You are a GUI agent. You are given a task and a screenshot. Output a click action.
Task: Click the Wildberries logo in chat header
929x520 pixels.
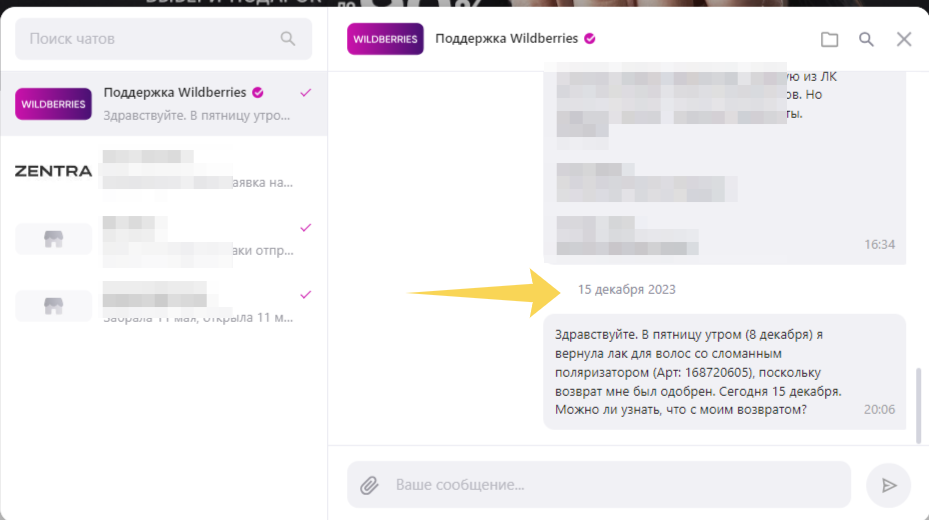click(x=385, y=39)
